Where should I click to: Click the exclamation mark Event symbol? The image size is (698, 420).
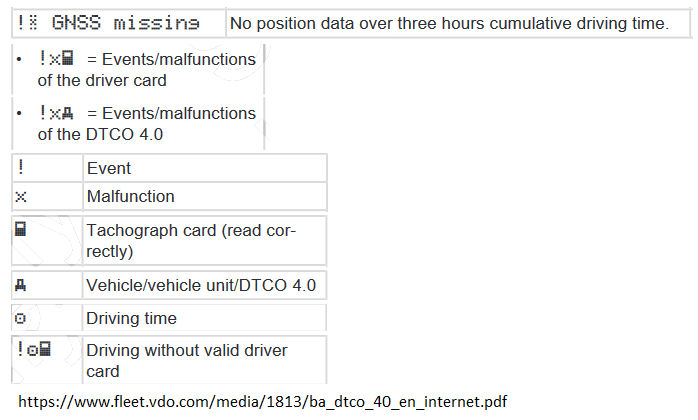(20, 167)
